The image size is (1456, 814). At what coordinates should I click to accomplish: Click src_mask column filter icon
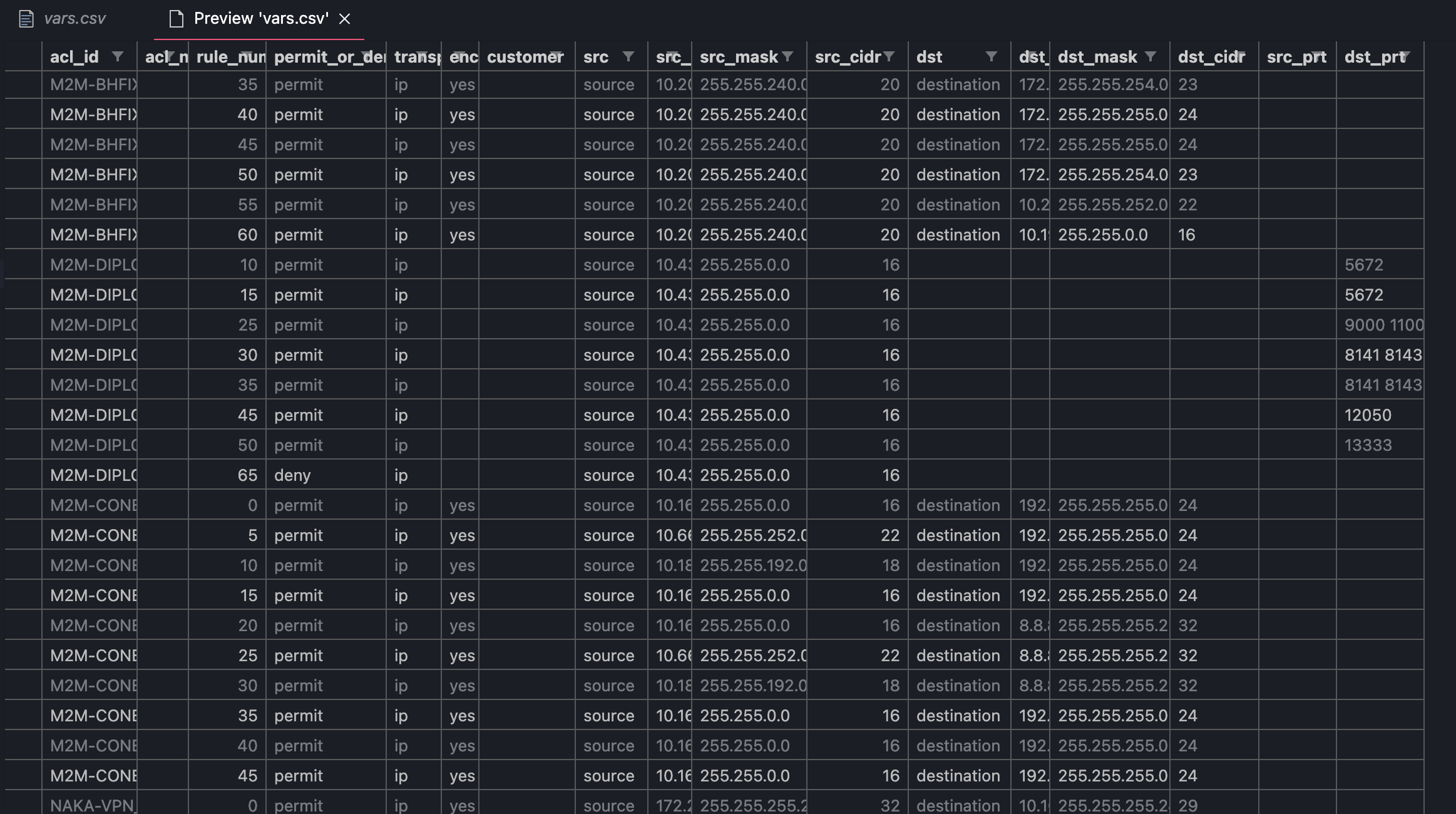point(788,57)
